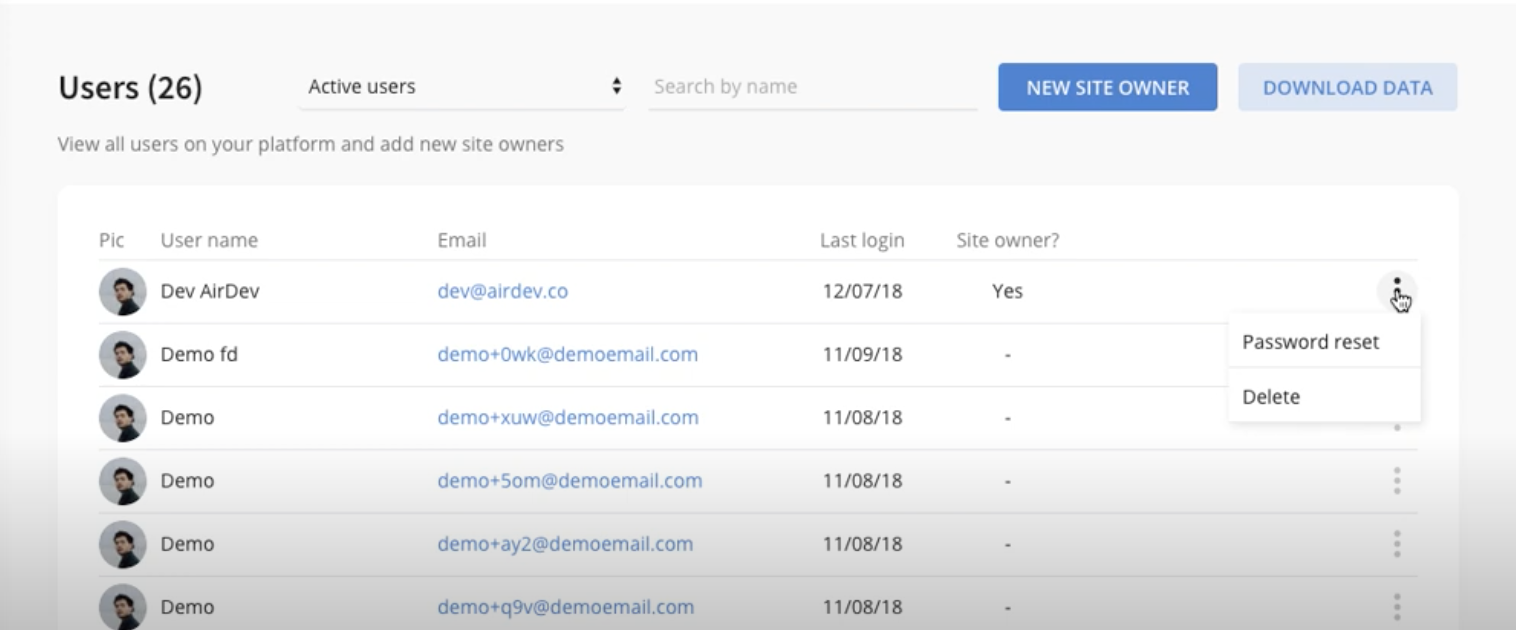This screenshot has height=630, width=1516.
Task: Select the avatar of user Demo fd
Action: tap(122, 355)
